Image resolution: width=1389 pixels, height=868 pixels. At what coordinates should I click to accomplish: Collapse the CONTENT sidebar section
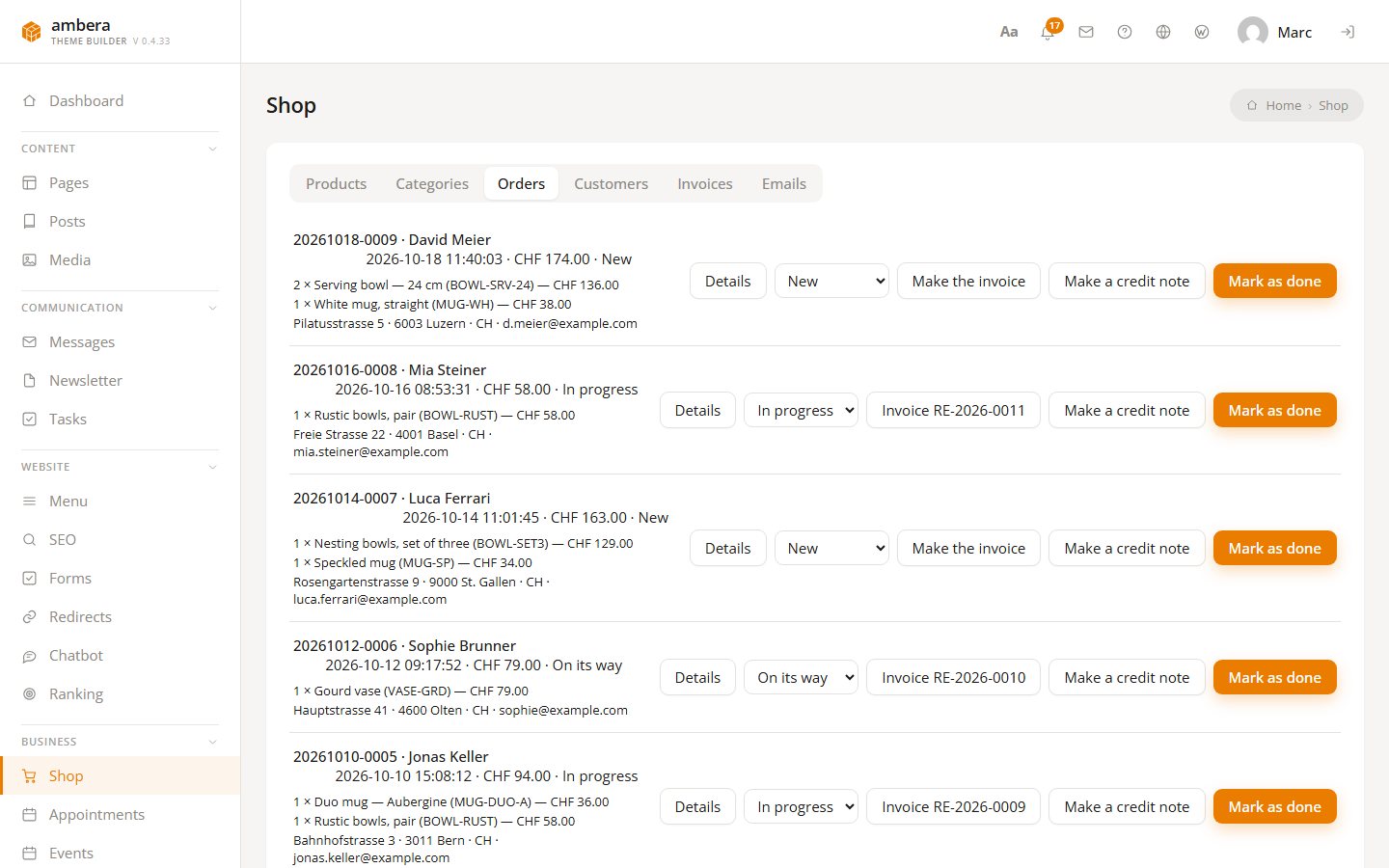(x=212, y=149)
